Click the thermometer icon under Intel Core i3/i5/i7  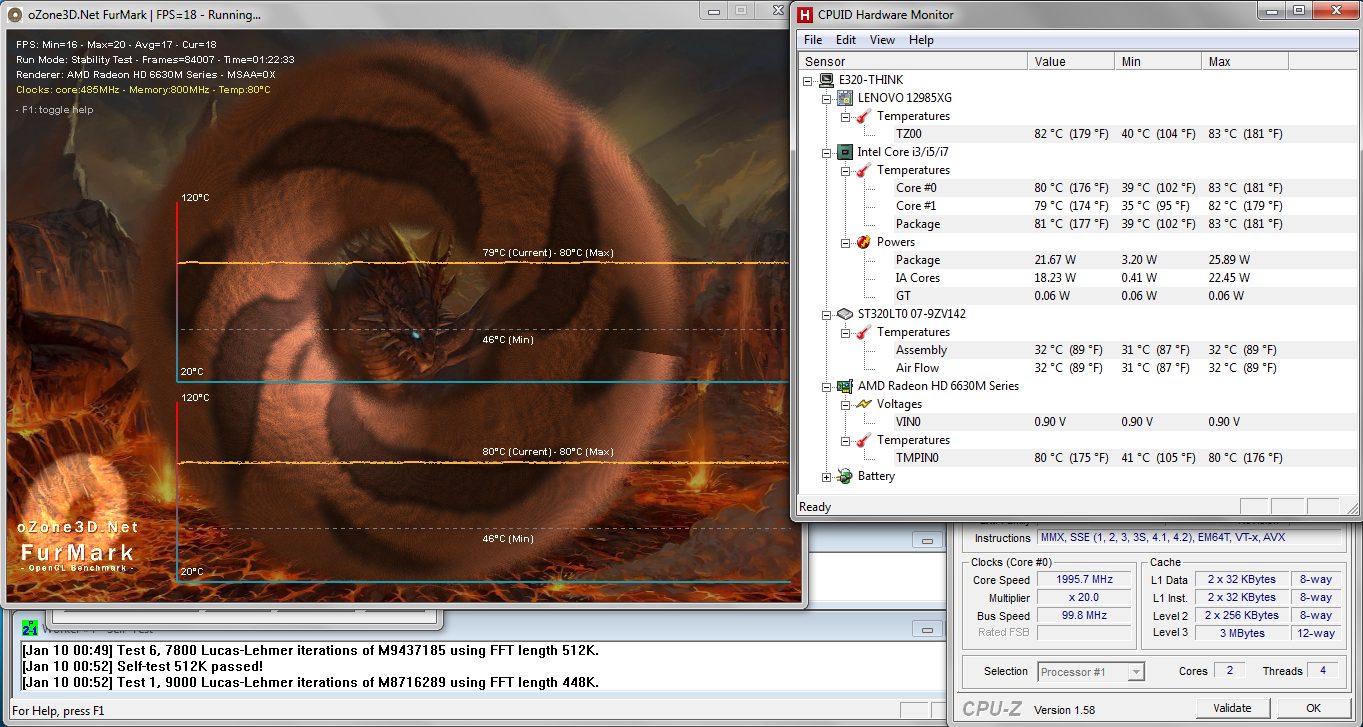(864, 170)
